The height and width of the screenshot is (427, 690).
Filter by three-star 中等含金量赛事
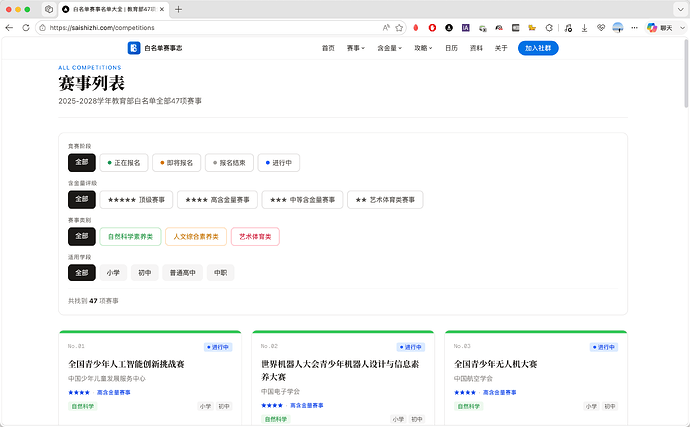(x=302, y=199)
